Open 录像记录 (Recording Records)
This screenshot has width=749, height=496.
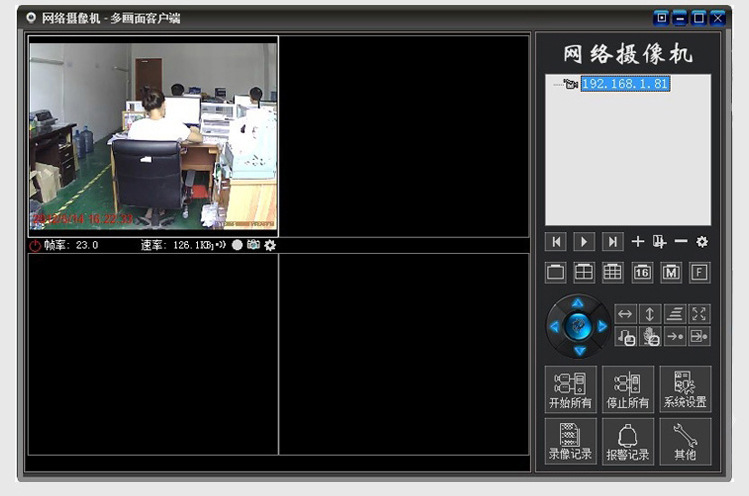[x=570, y=441]
